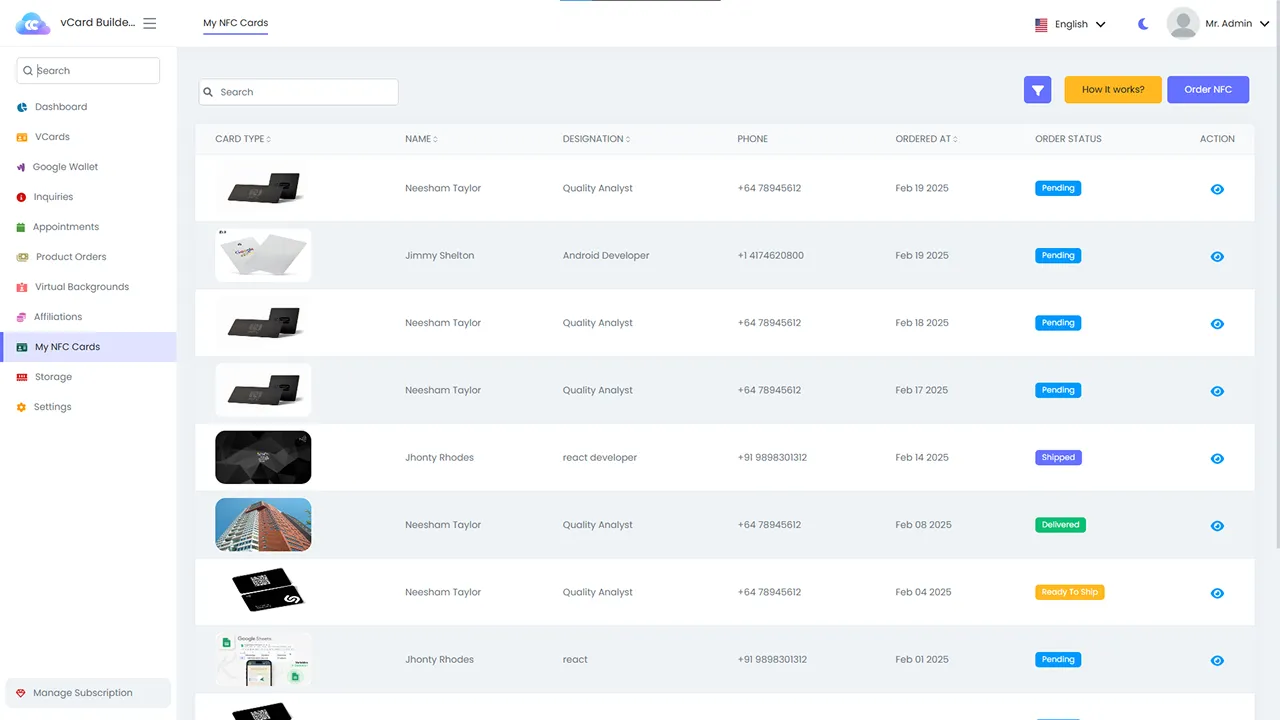This screenshot has height=720, width=1280.
Task: Click Jimmy Shelton white card thumbnail
Action: pyautogui.click(x=263, y=255)
